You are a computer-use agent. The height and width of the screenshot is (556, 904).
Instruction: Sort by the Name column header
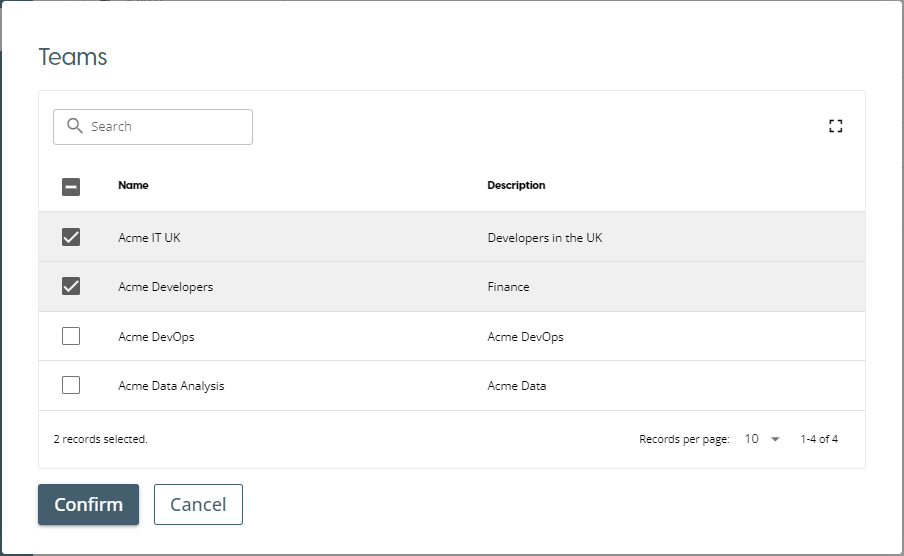pyautogui.click(x=133, y=185)
